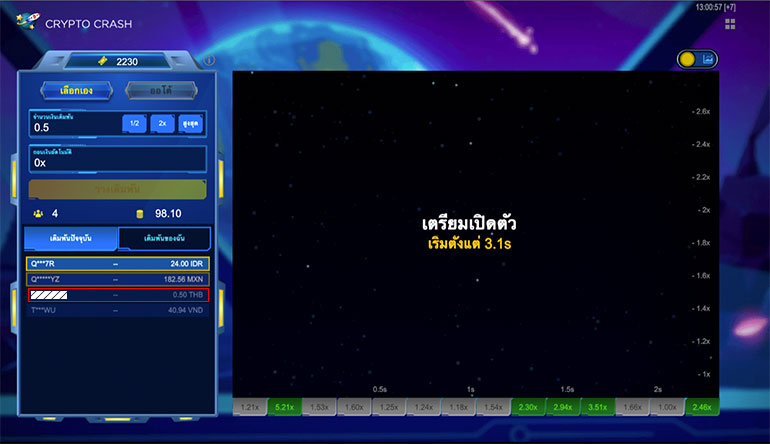Image resolution: width=770 pixels, height=444 pixels.
Task: Select the Q*****YZ 182.56 MXN row
Action: click(117, 279)
